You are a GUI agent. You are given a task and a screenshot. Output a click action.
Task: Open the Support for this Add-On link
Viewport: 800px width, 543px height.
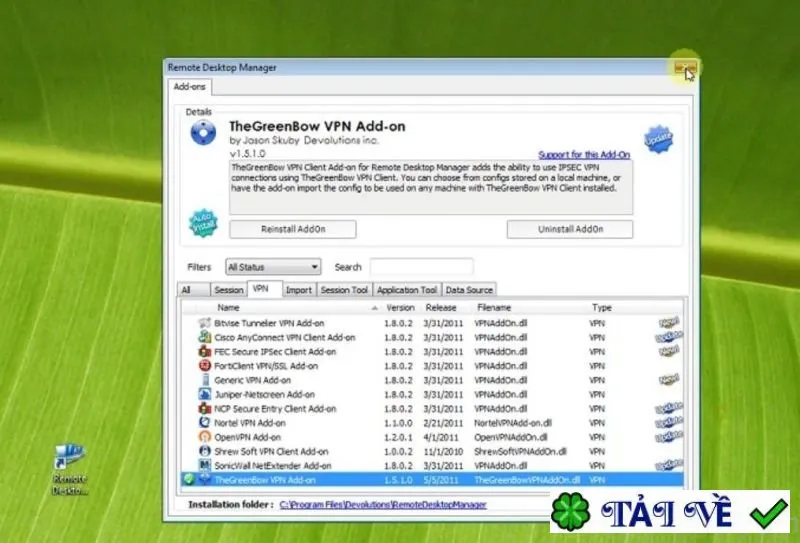click(584, 154)
